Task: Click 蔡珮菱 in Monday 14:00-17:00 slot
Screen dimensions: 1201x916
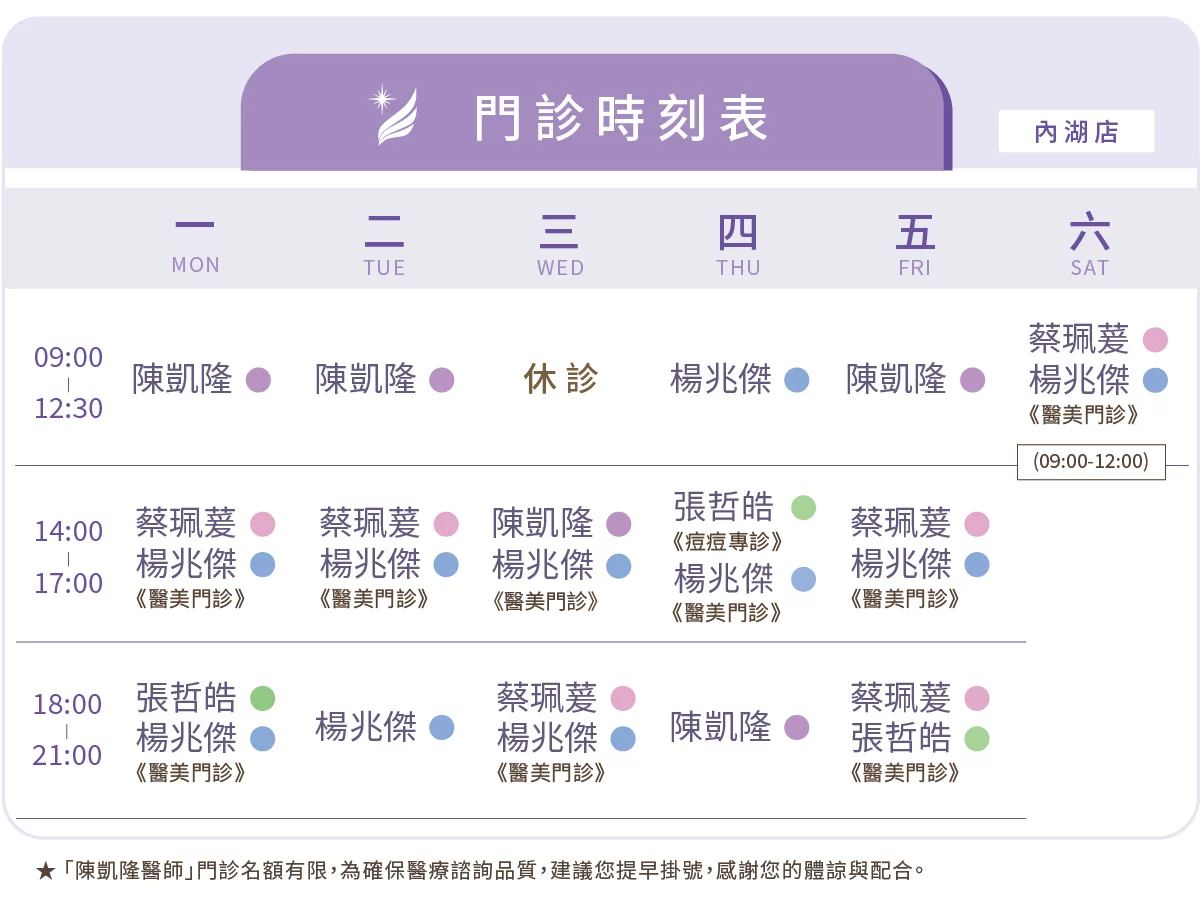Action: point(186,523)
